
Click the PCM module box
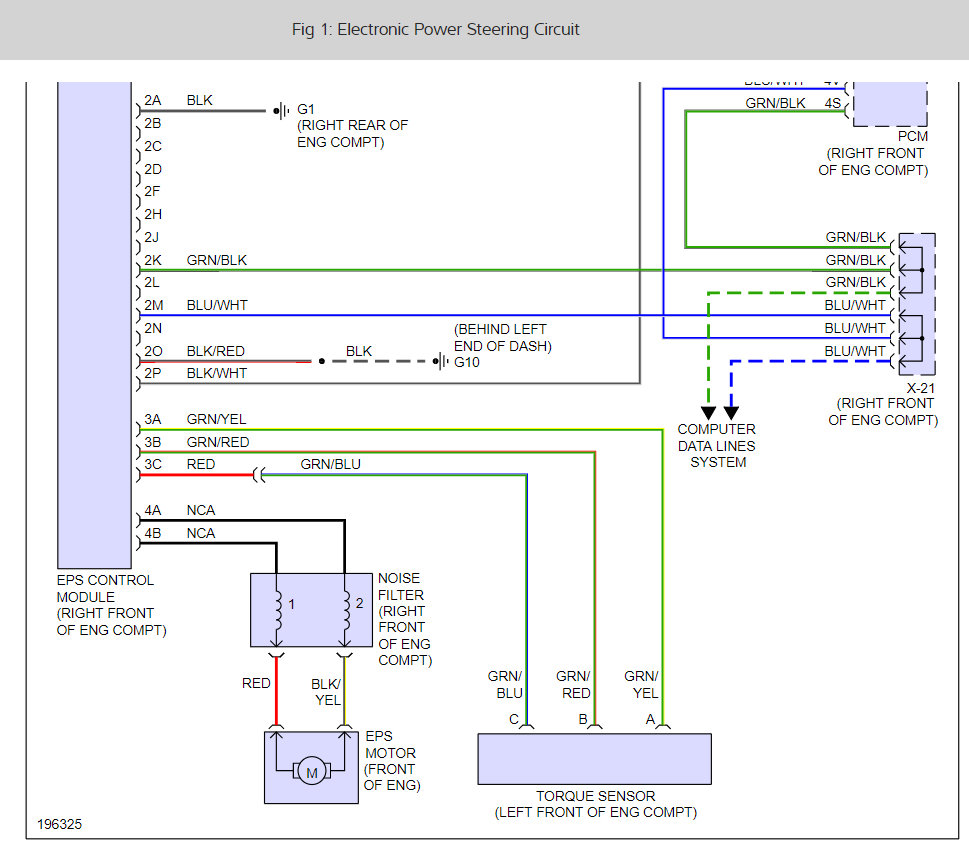point(890,104)
